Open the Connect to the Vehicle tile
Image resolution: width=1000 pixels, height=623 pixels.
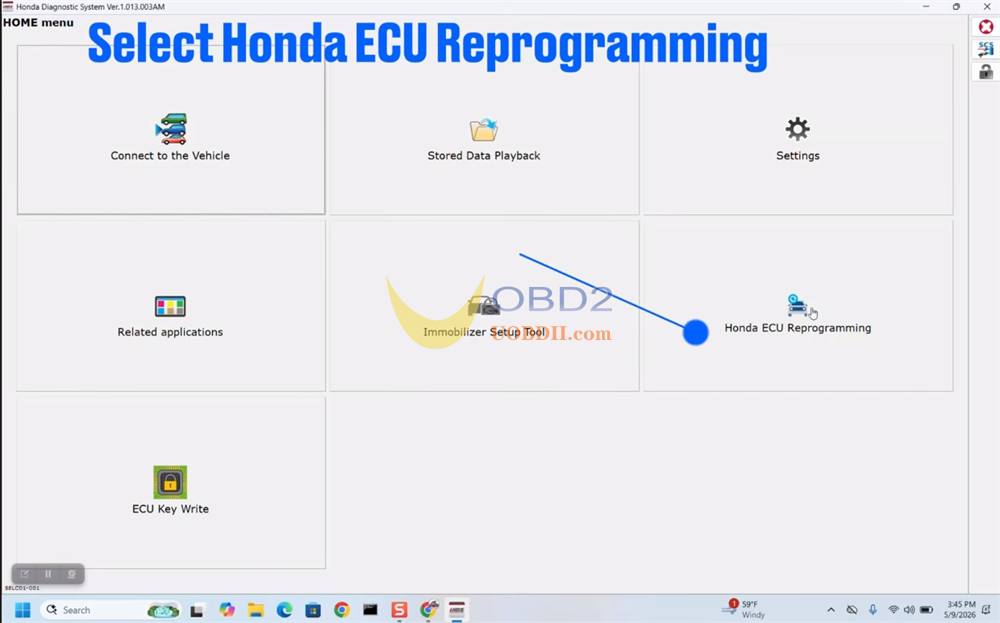tap(171, 129)
